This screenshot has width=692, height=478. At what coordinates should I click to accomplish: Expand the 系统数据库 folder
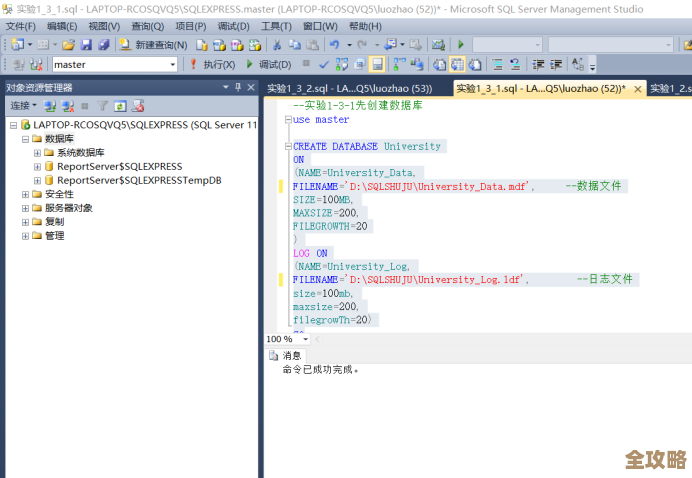point(38,153)
